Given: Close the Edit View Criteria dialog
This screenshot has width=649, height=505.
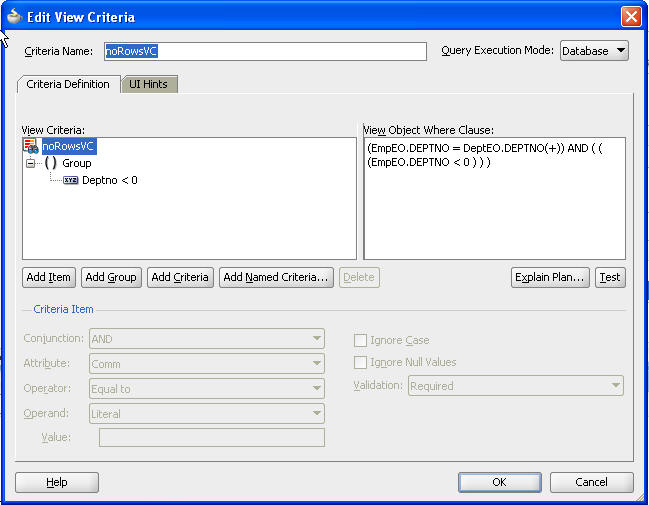Looking at the screenshot, I should pos(631,17).
